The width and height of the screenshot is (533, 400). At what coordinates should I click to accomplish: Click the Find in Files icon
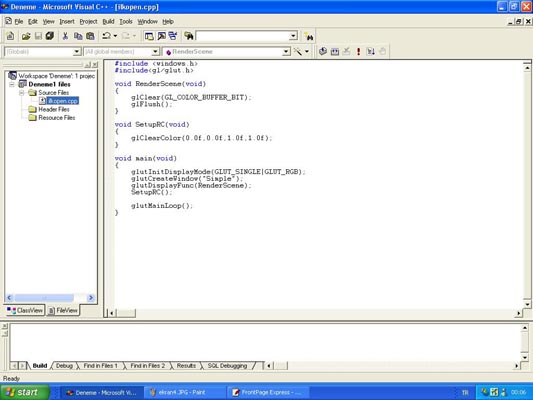click(x=189, y=36)
